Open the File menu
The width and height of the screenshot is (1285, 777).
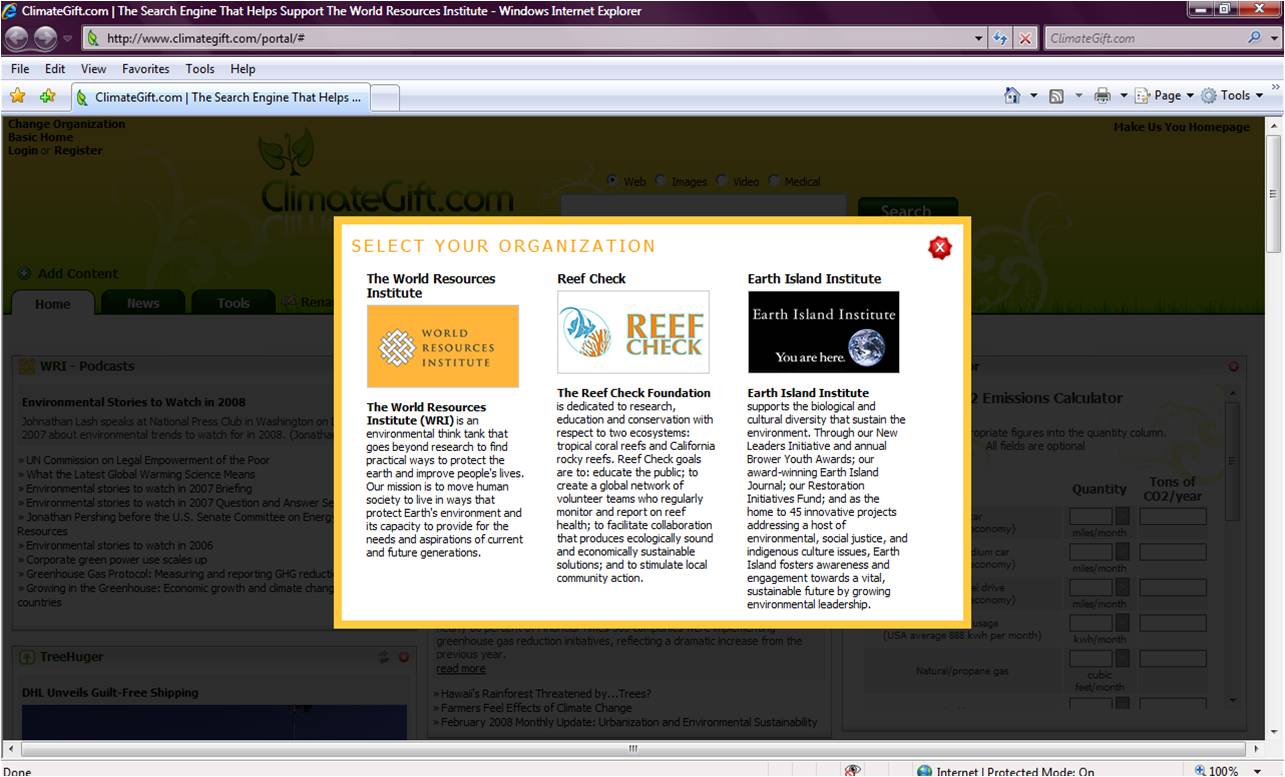coord(20,69)
